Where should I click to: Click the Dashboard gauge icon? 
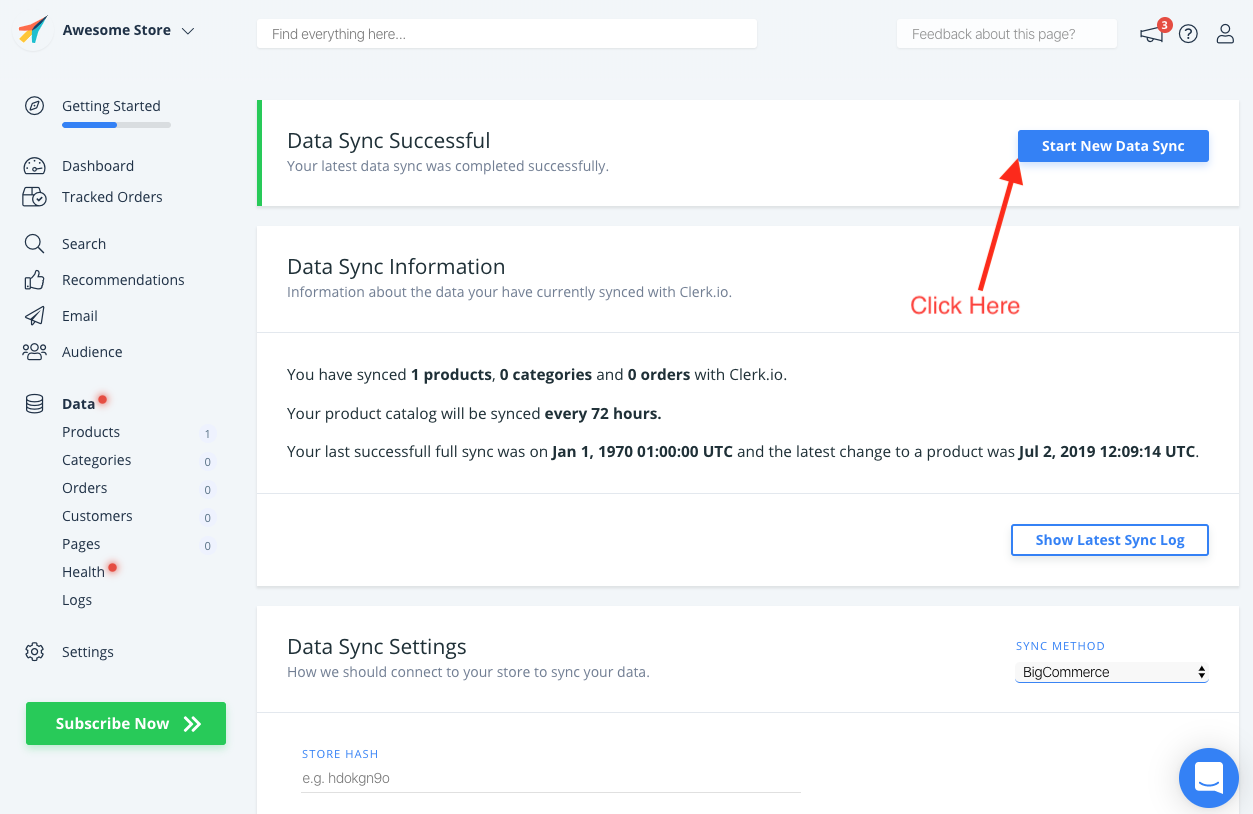point(35,166)
